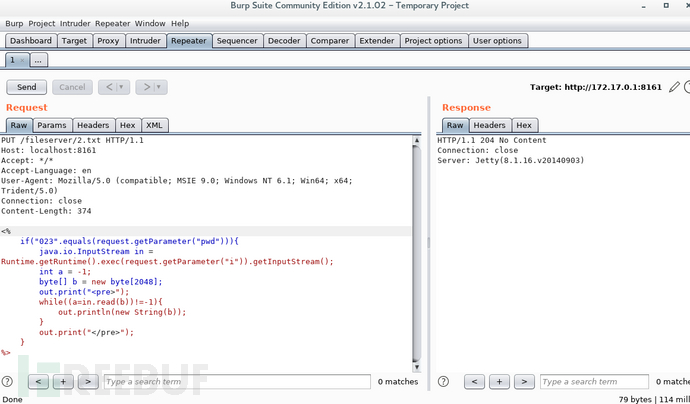The image size is (690, 404).
Task: Select the request Params tab
Action: click(x=52, y=125)
